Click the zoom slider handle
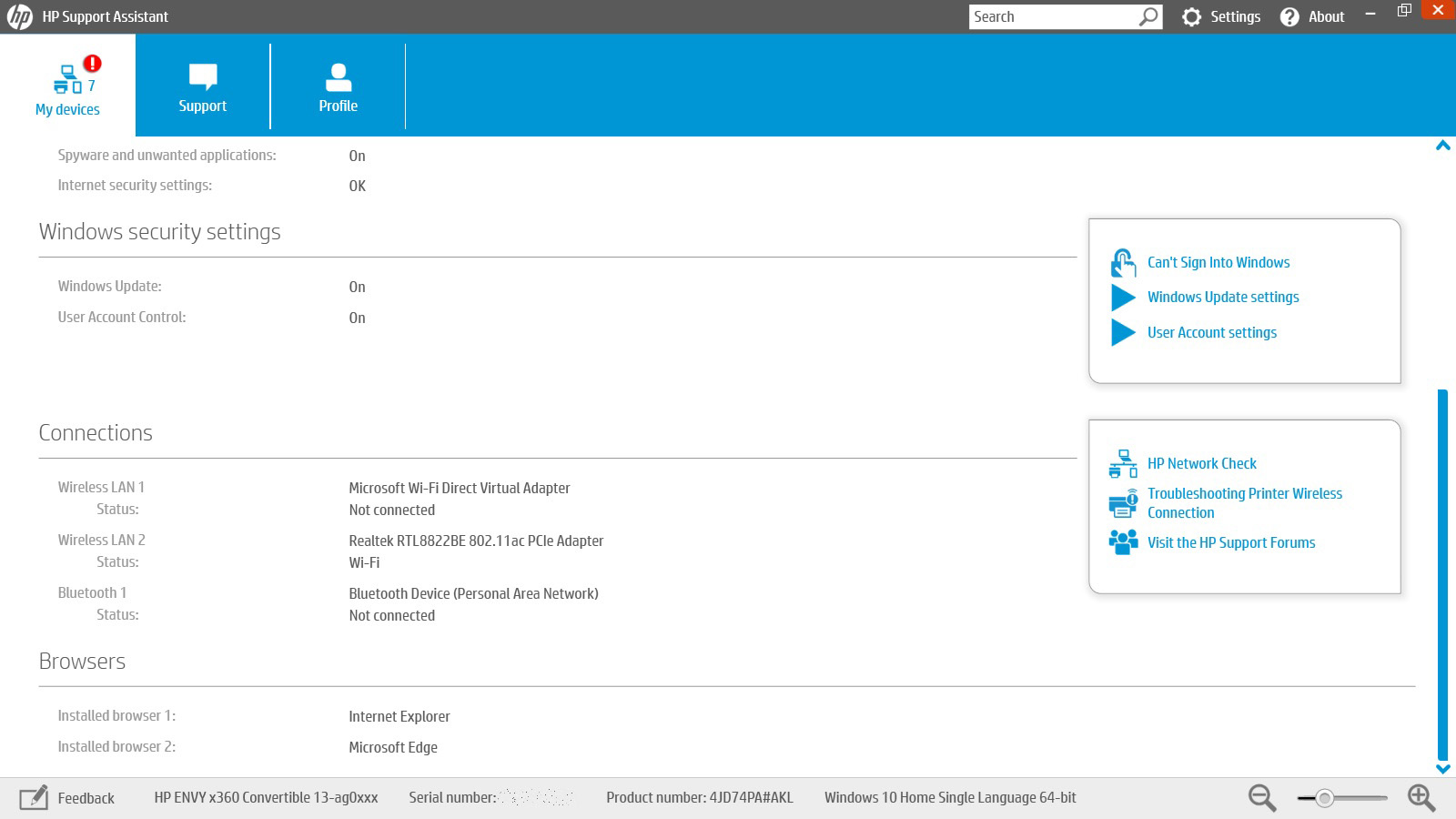1456x819 pixels. (x=1325, y=798)
